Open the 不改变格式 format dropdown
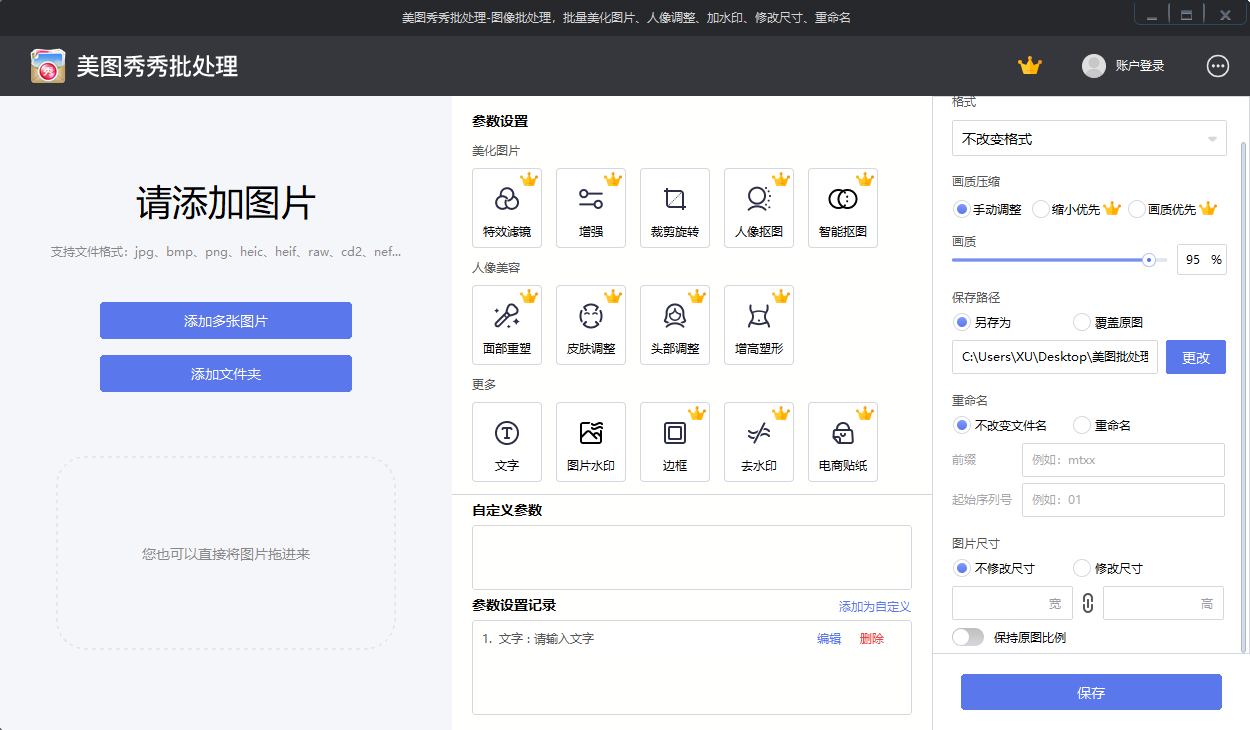The image size is (1250, 730). click(x=1089, y=138)
